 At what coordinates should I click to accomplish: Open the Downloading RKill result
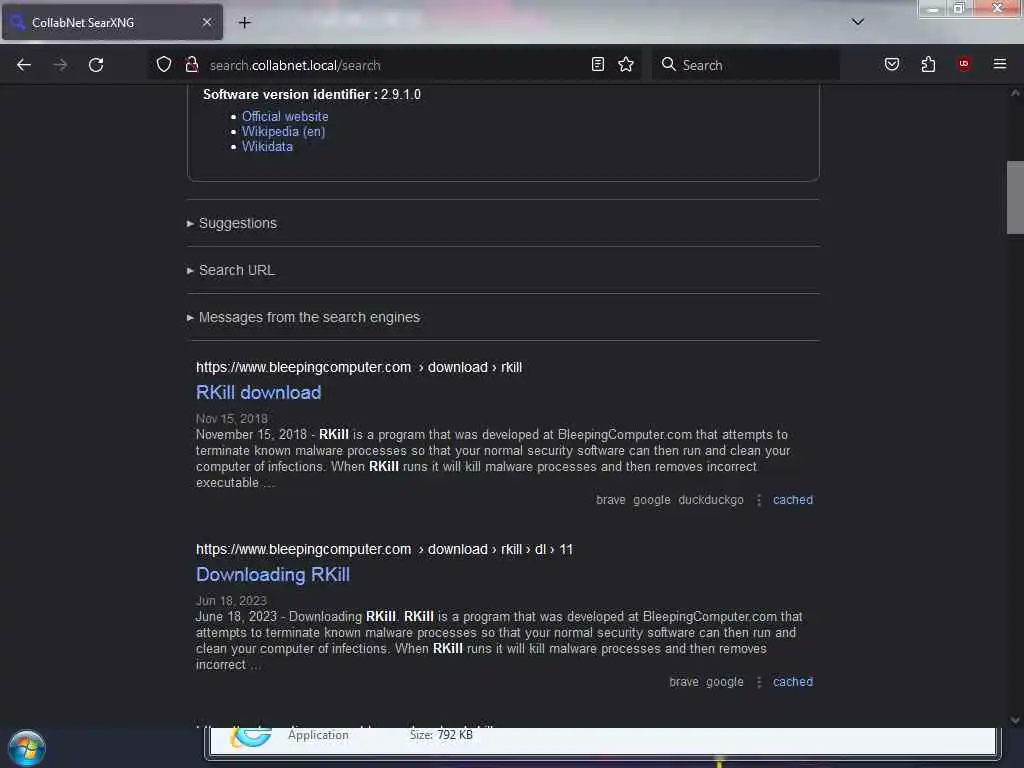(273, 575)
